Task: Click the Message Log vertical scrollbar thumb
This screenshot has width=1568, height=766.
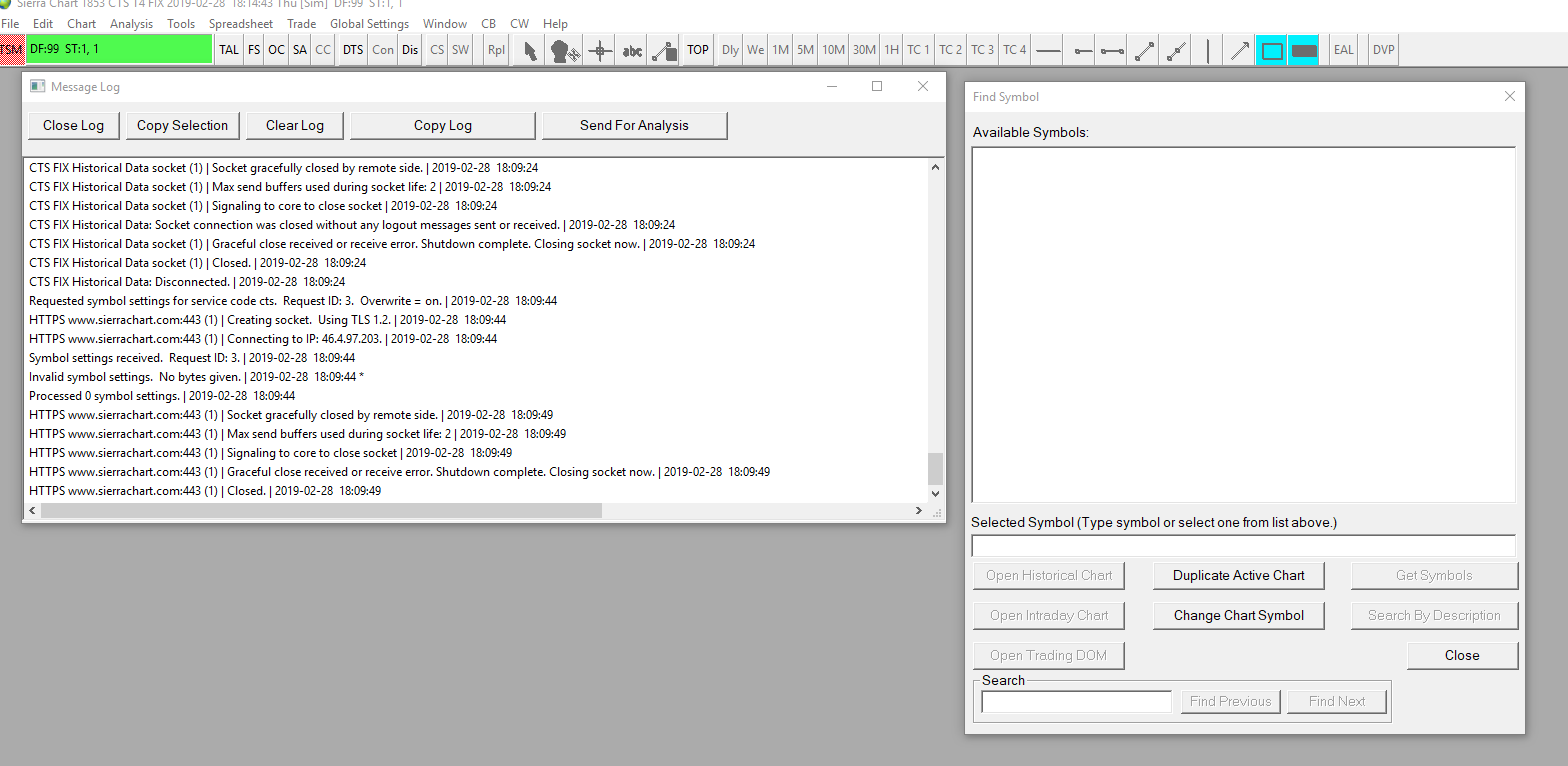Action: (x=935, y=468)
